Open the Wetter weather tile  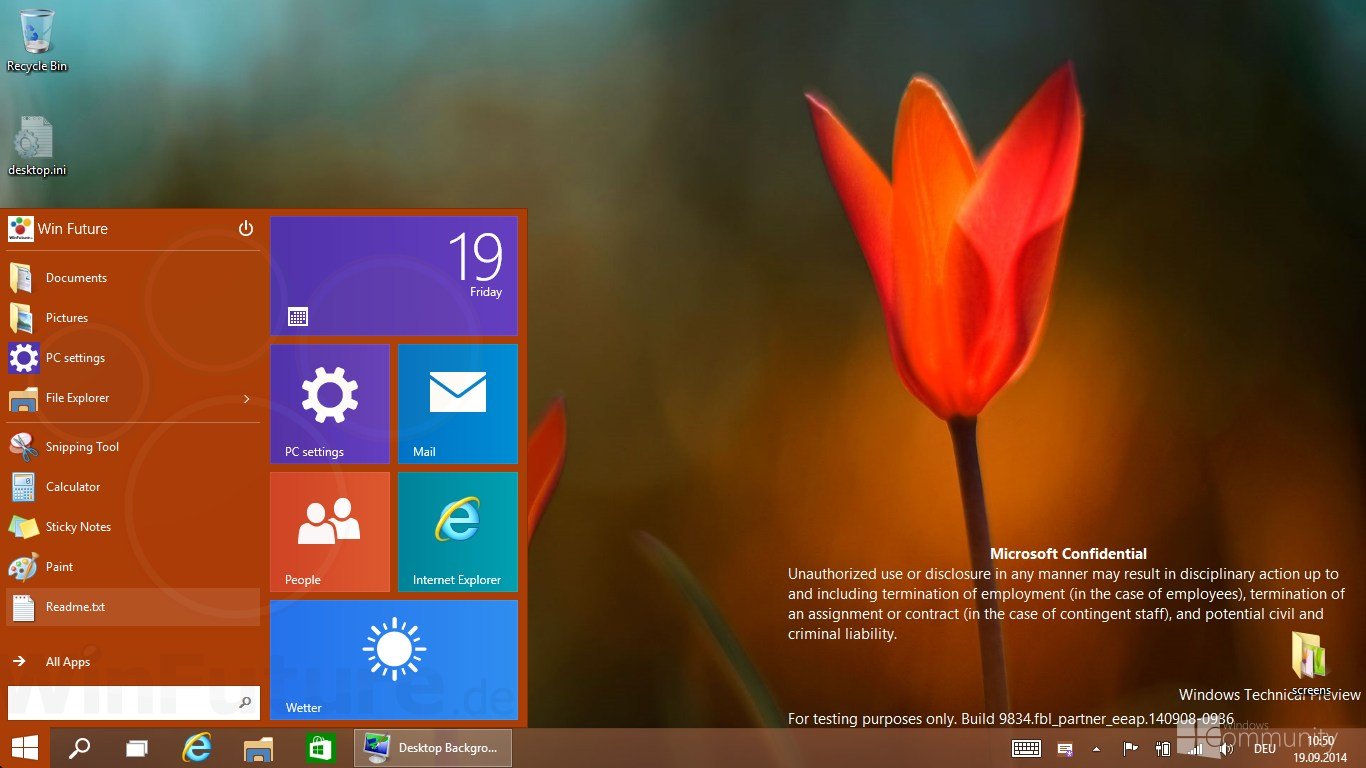tap(394, 660)
